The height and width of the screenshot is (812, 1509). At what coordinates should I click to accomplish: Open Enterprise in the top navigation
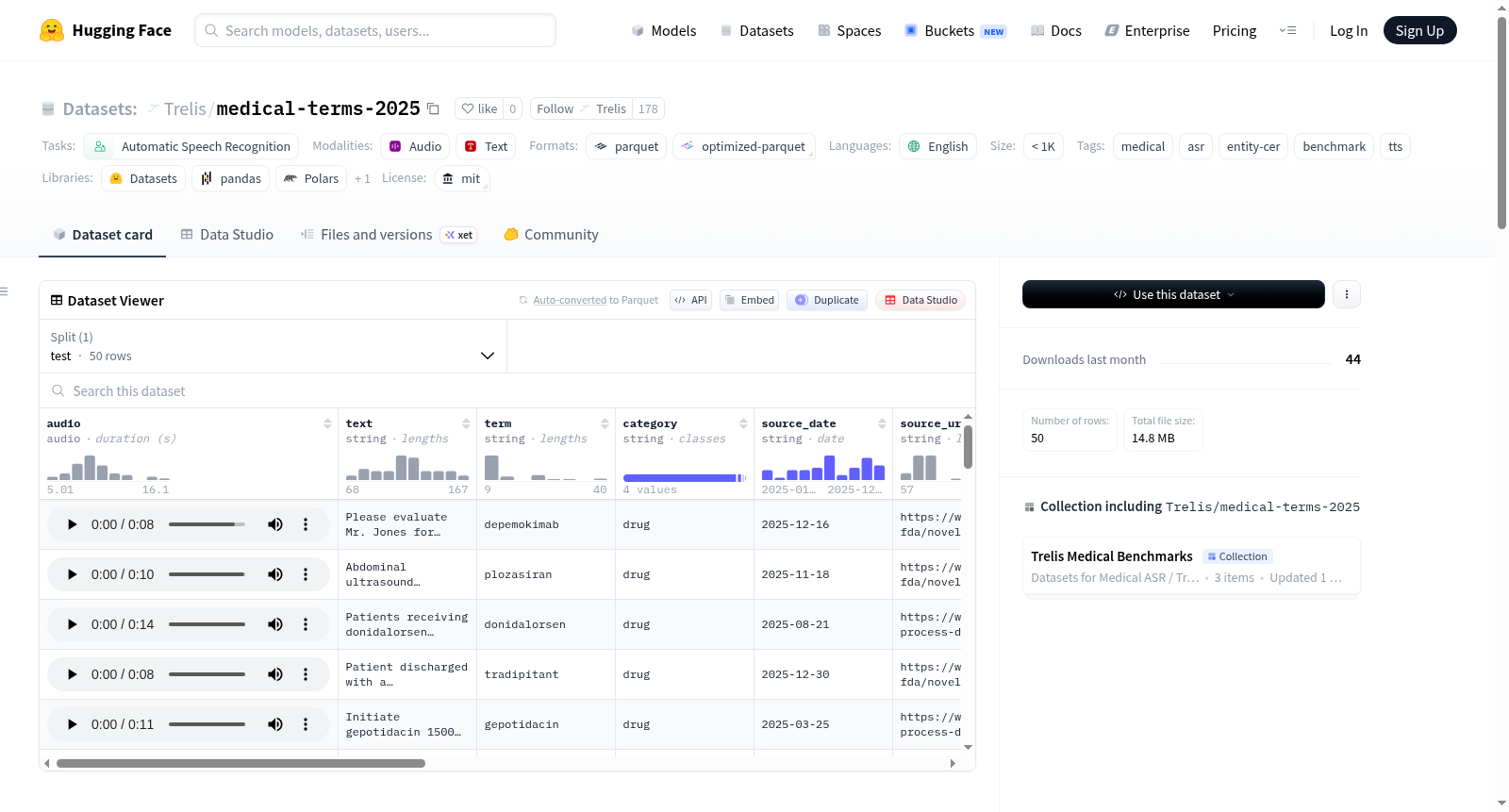click(x=1147, y=30)
